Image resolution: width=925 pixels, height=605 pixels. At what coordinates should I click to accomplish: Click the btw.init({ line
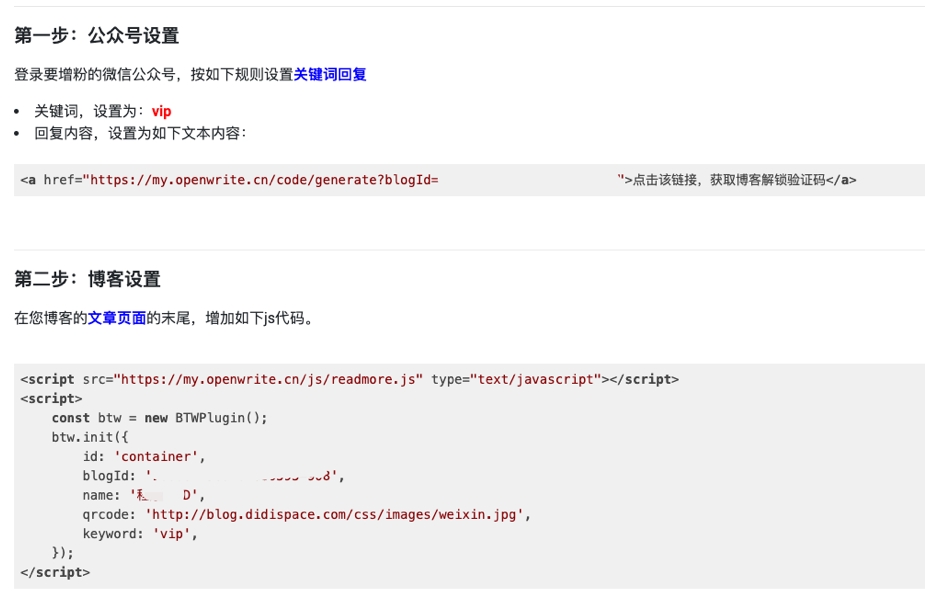point(90,437)
